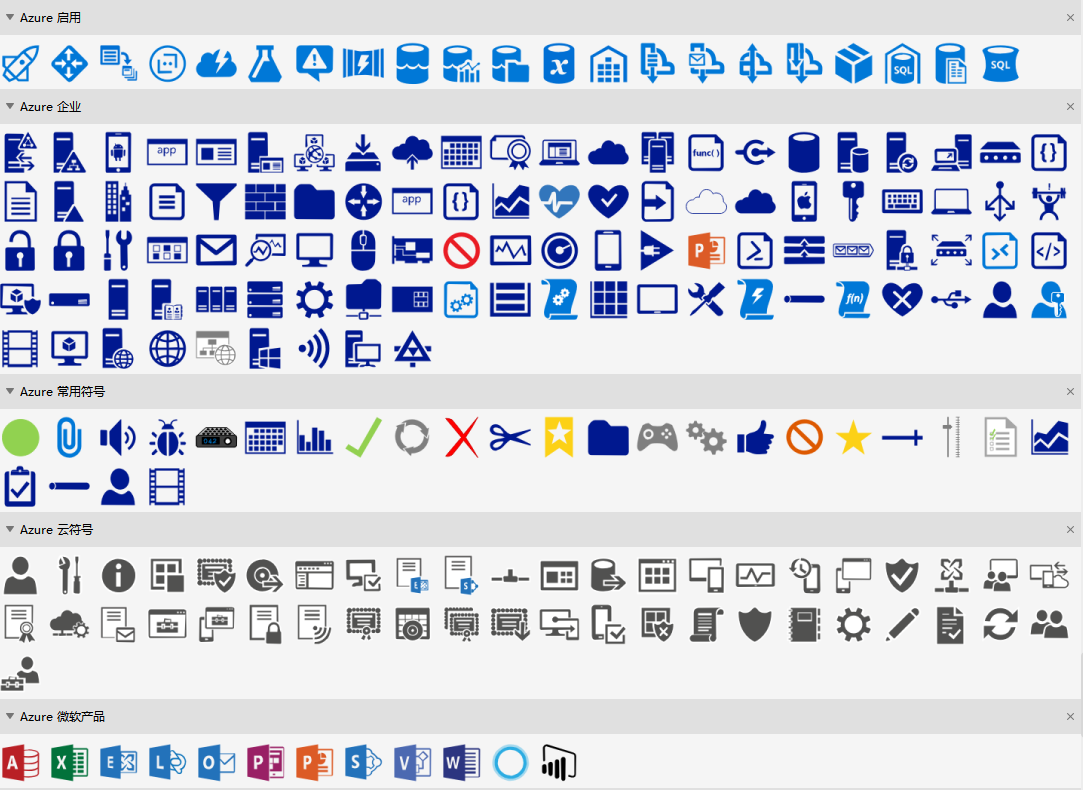Screen dimensions: 1083x790
Task: Select the heartbeat health monitor icon
Action: click(x=559, y=202)
